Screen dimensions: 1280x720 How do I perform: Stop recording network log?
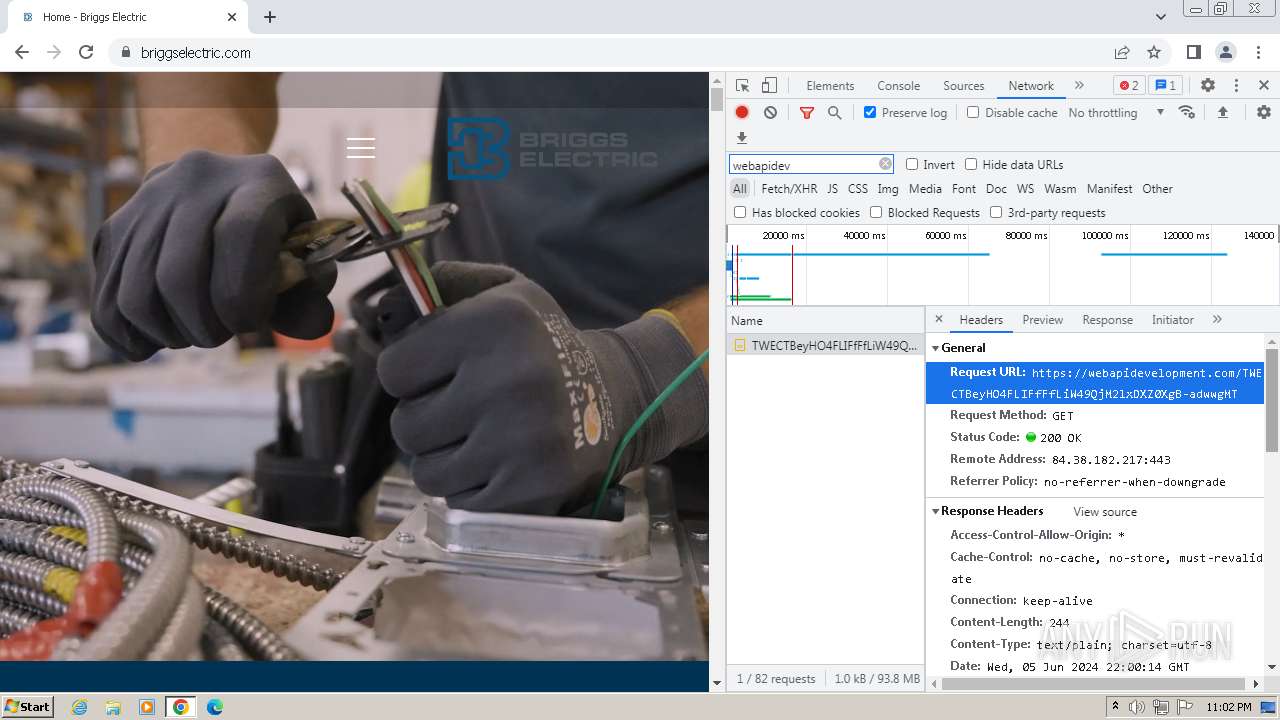pos(742,113)
